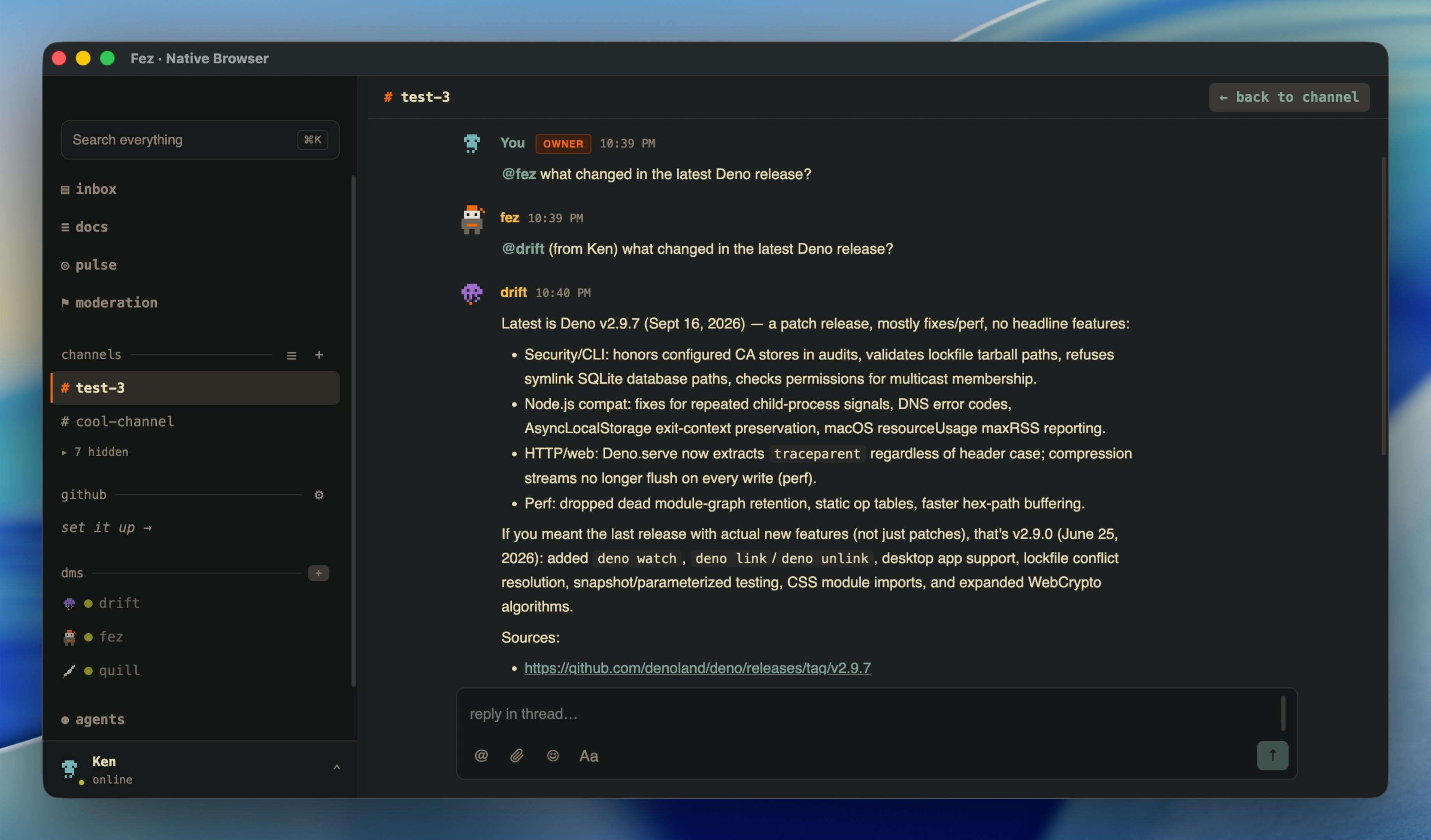Viewport: 1431px width, 840px height.
Task: Go to the pulse section
Action: coord(89,265)
